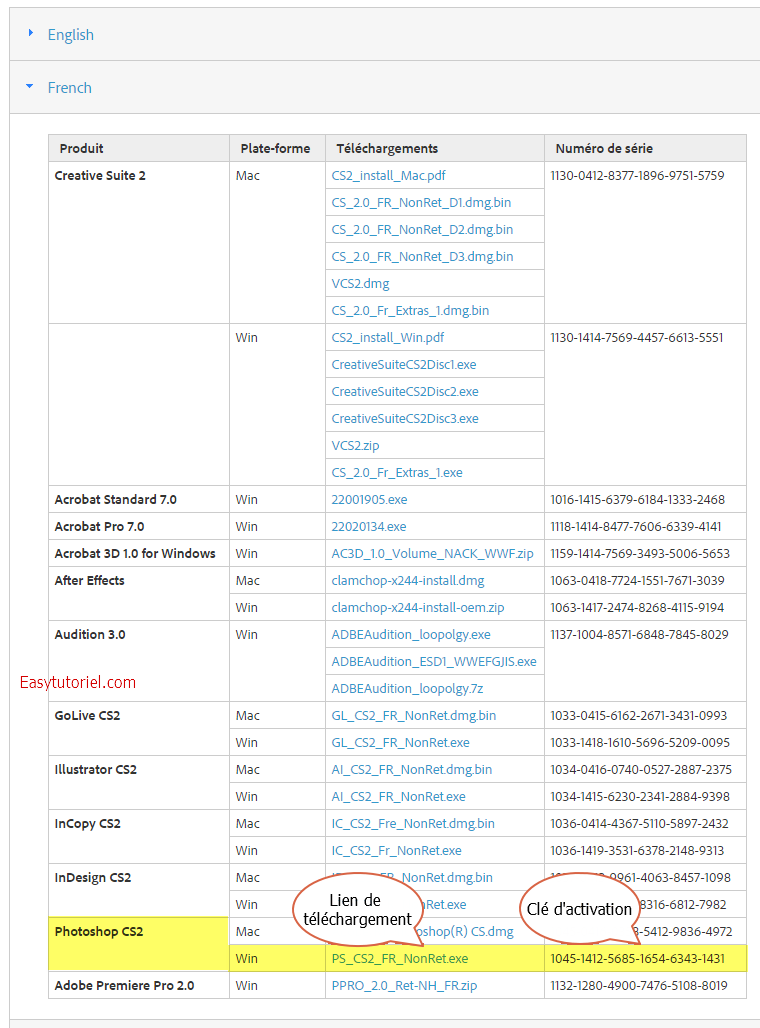Download CreativeSuiteCS2Disc1.exe
The height and width of the screenshot is (1028, 760).
[x=404, y=365]
